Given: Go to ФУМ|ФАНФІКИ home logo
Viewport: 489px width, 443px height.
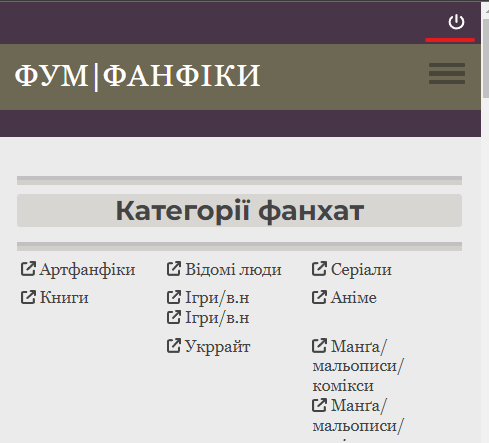Looking at the screenshot, I should coord(137,76).
